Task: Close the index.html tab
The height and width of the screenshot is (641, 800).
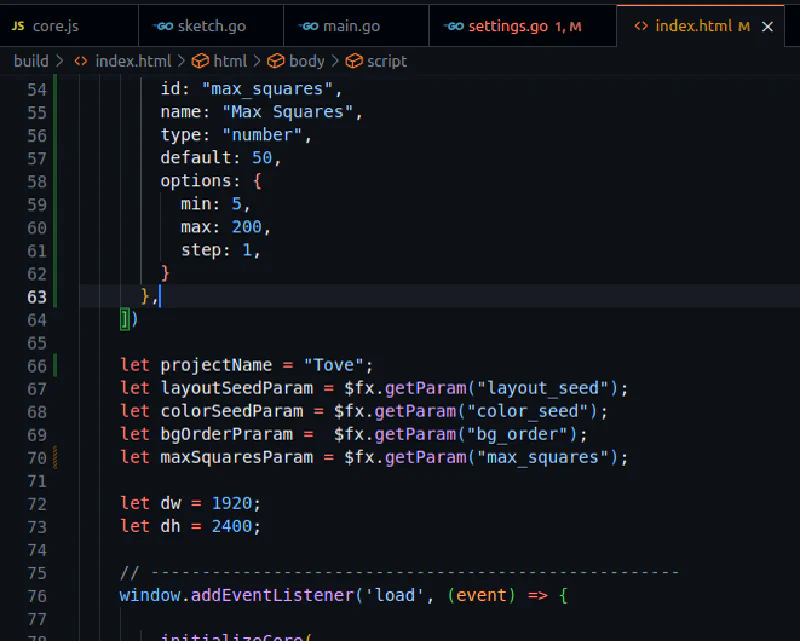Action: click(767, 27)
